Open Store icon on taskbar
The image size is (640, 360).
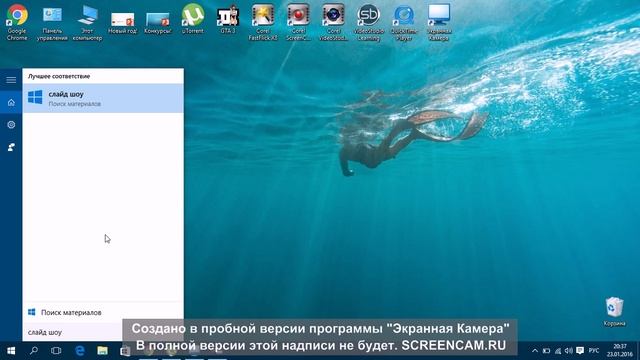pos(125,351)
